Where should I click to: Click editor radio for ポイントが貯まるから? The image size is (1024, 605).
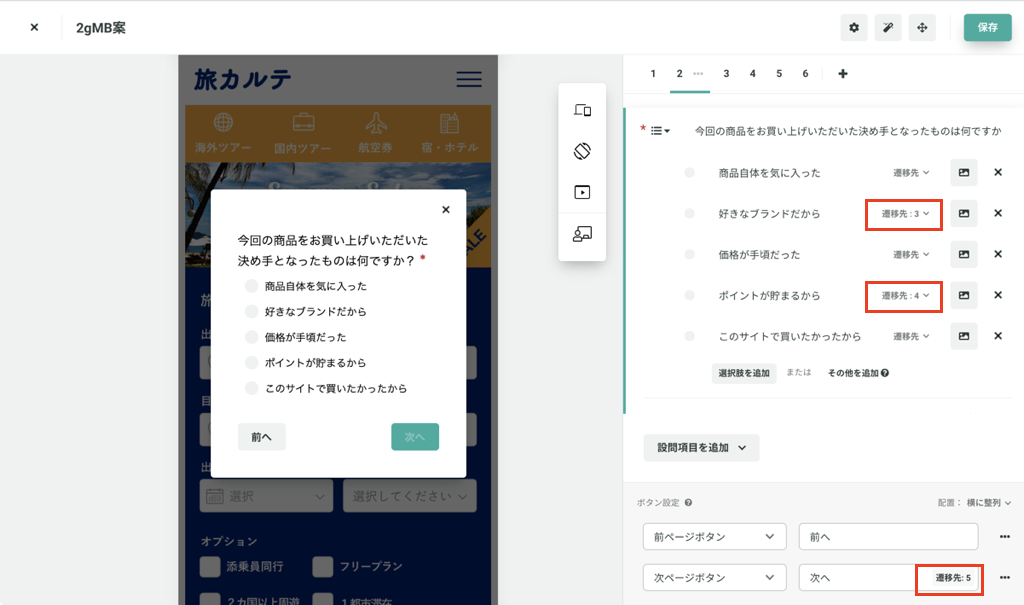coord(689,295)
